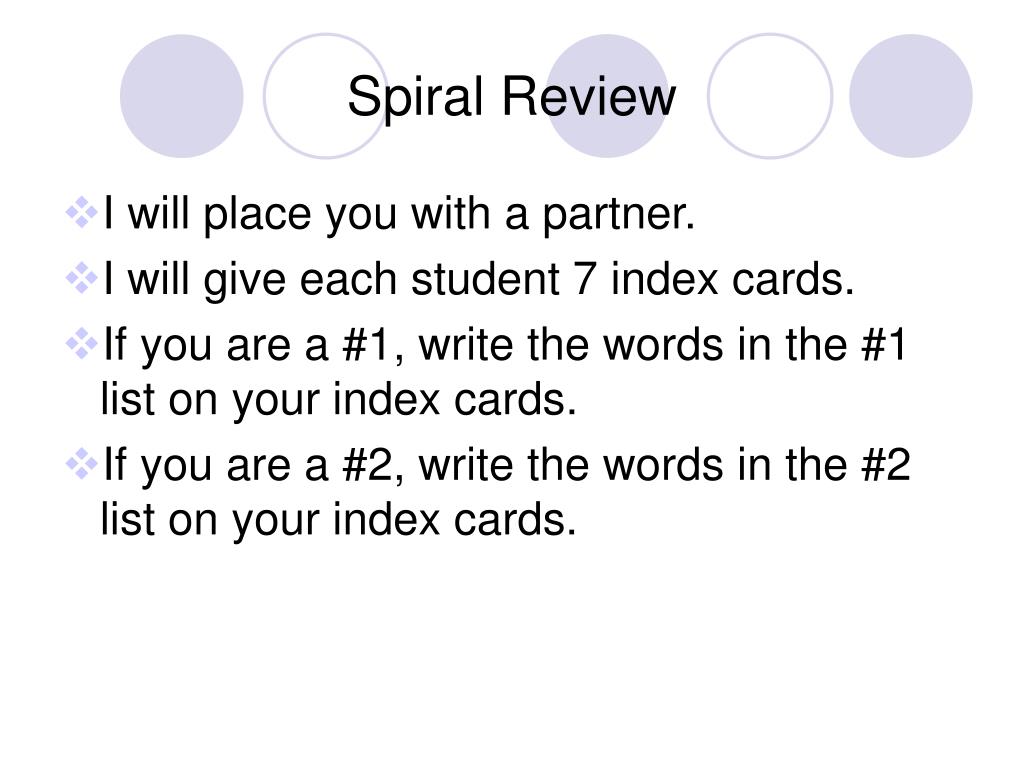Click the word 'Spiral' in the title
This screenshot has height=768, width=1024.
point(415,98)
